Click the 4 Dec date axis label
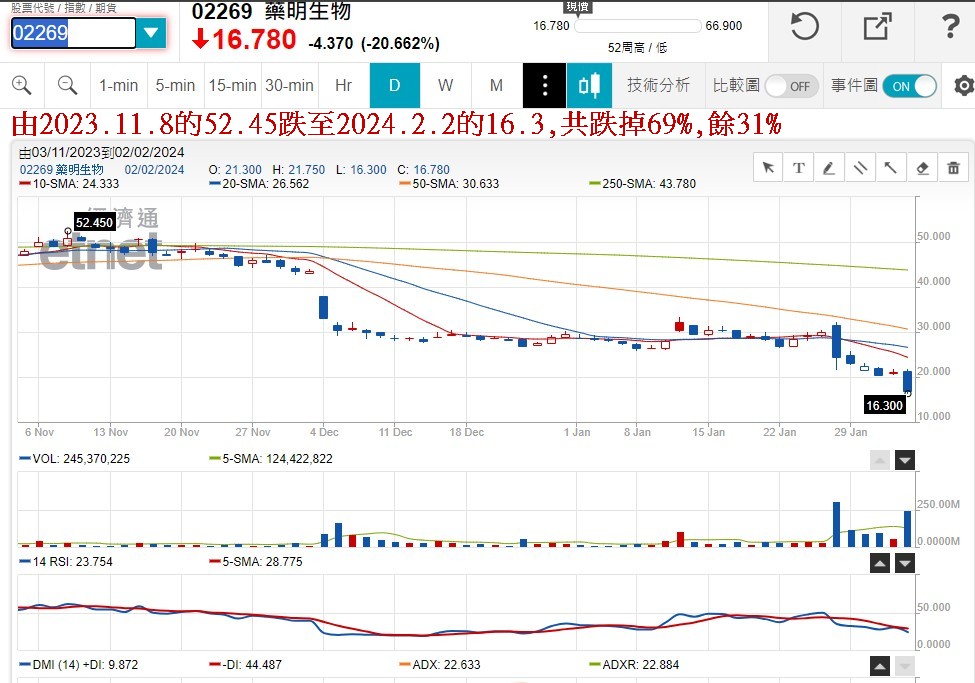975x683 pixels. click(x=324, y=432)
